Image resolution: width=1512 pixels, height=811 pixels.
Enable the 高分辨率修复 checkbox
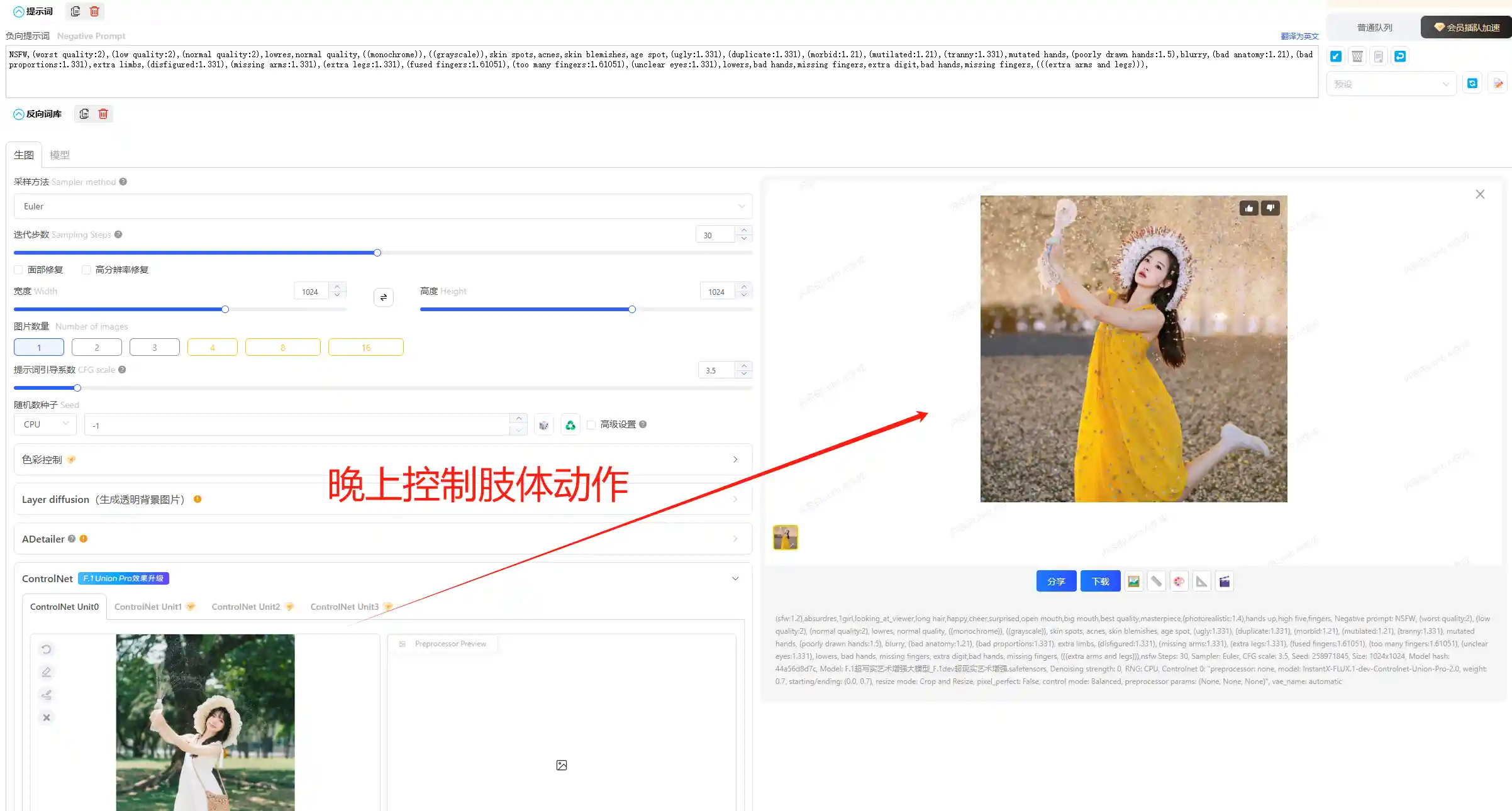(x=86, y=270)
